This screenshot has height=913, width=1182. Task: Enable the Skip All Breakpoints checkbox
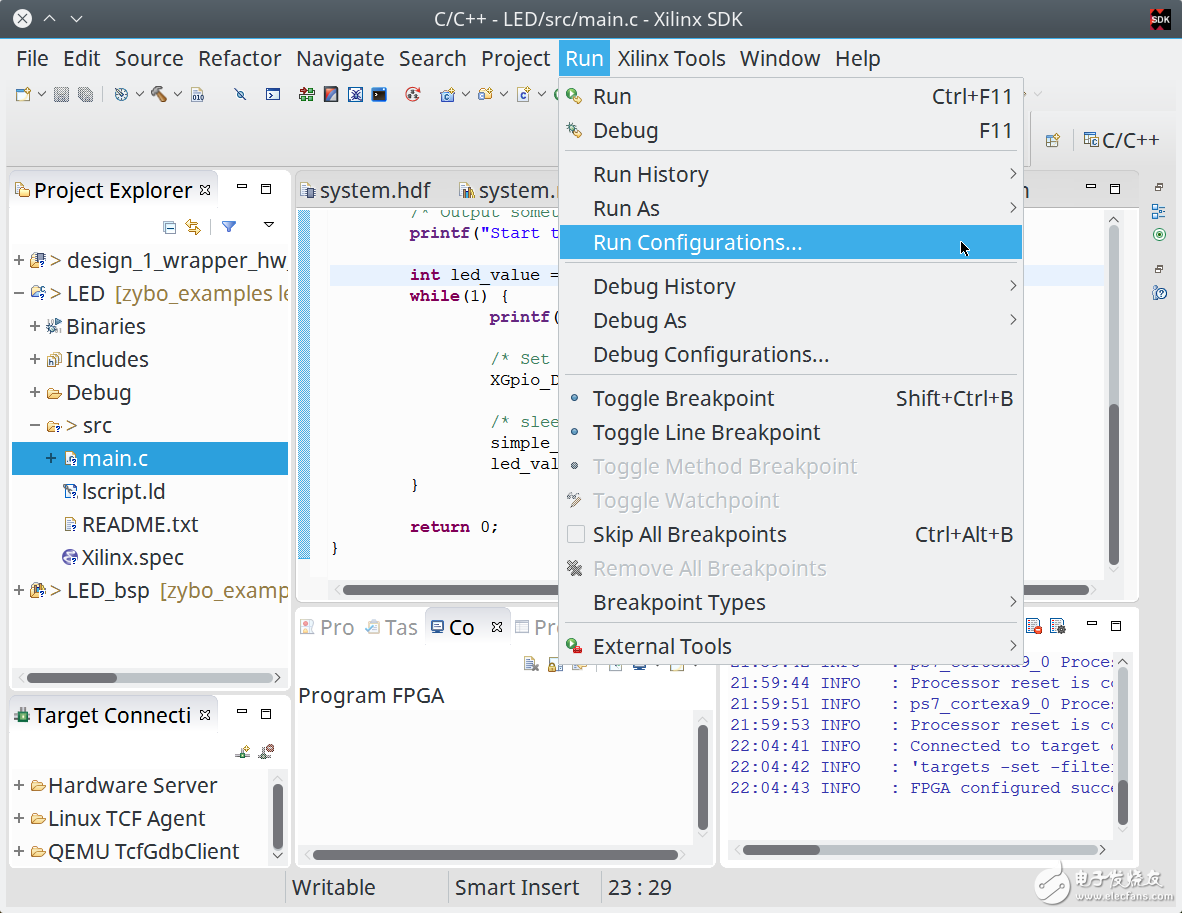[x=576, y=535]
